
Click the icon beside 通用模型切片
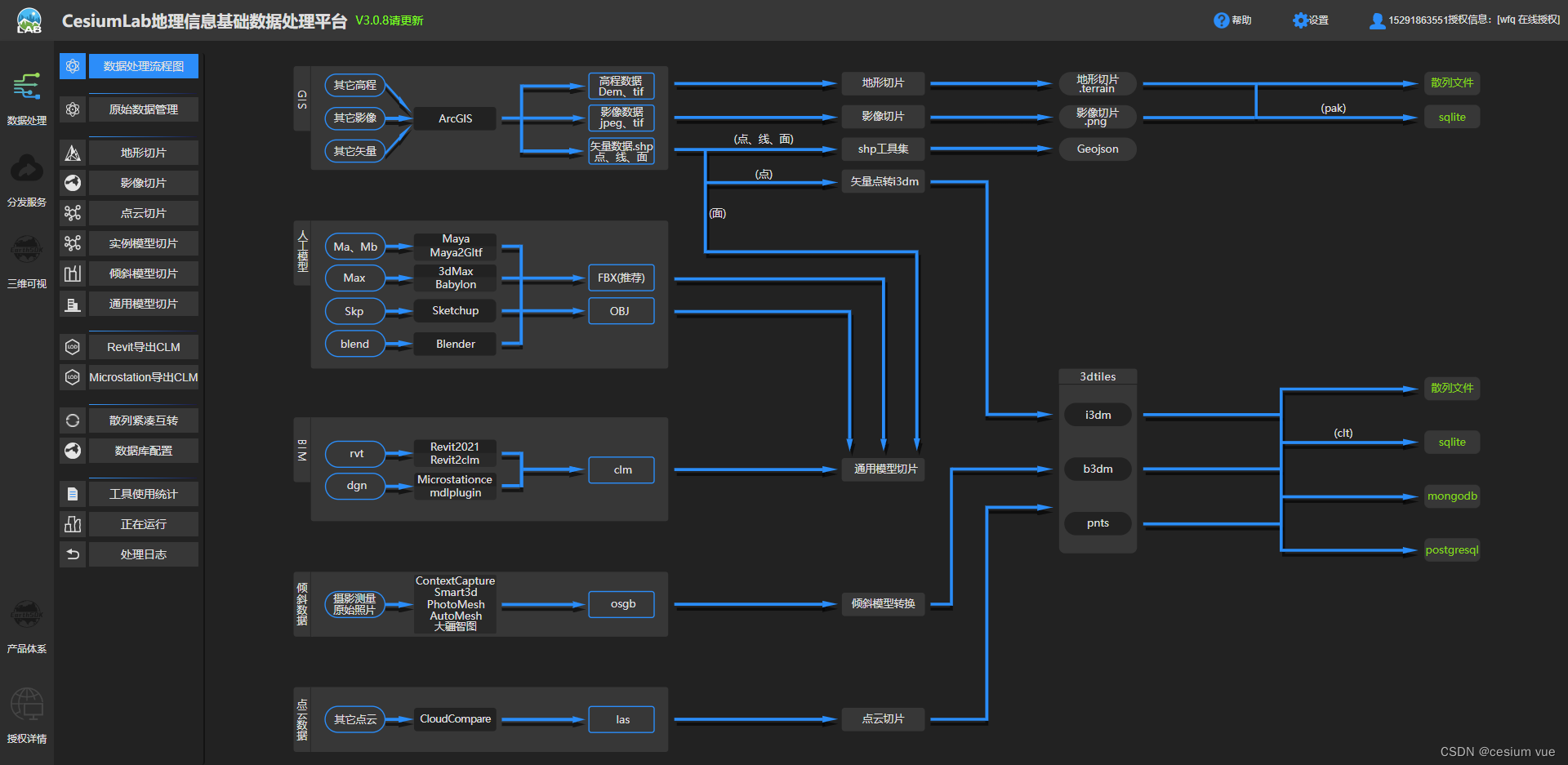click(x=73, y=304)
